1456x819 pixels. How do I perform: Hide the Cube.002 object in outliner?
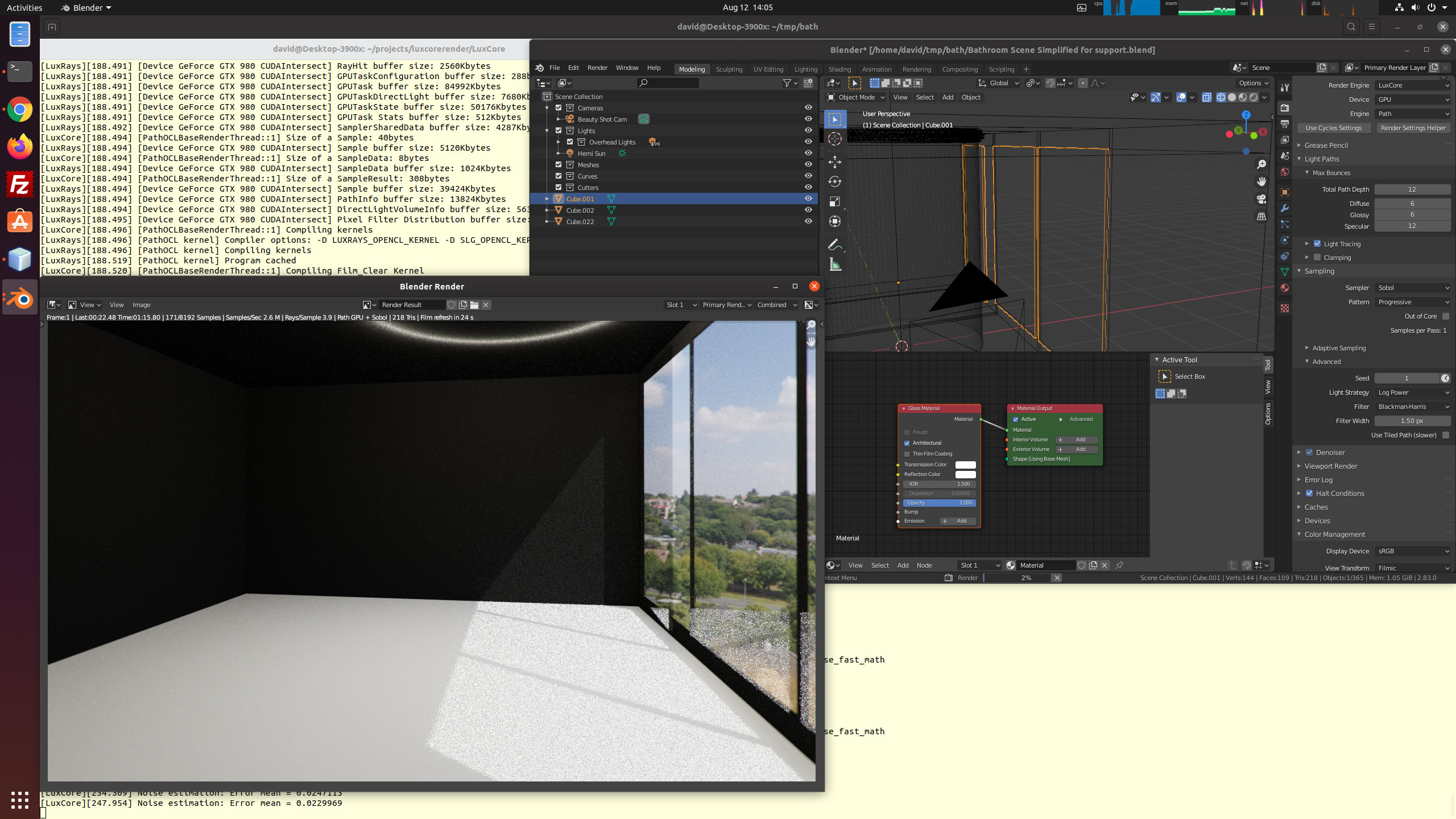coord(808,210)
